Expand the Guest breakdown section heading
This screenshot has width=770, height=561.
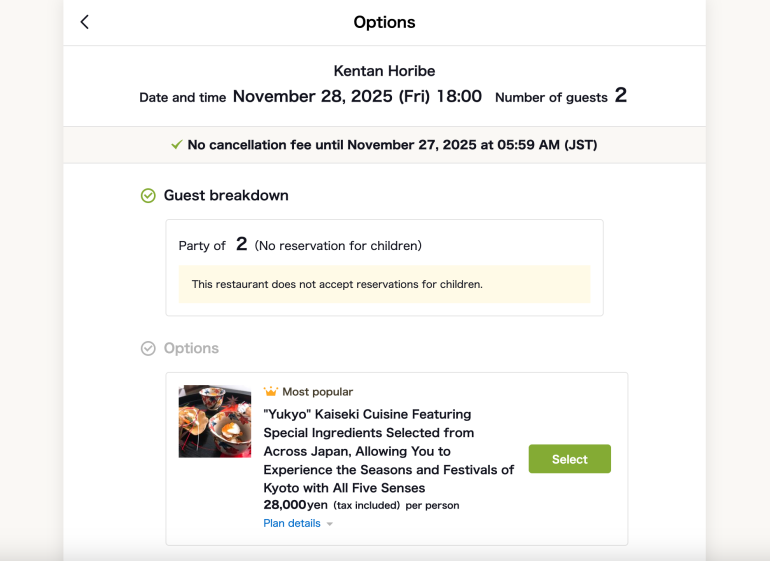tap(226, 196)
